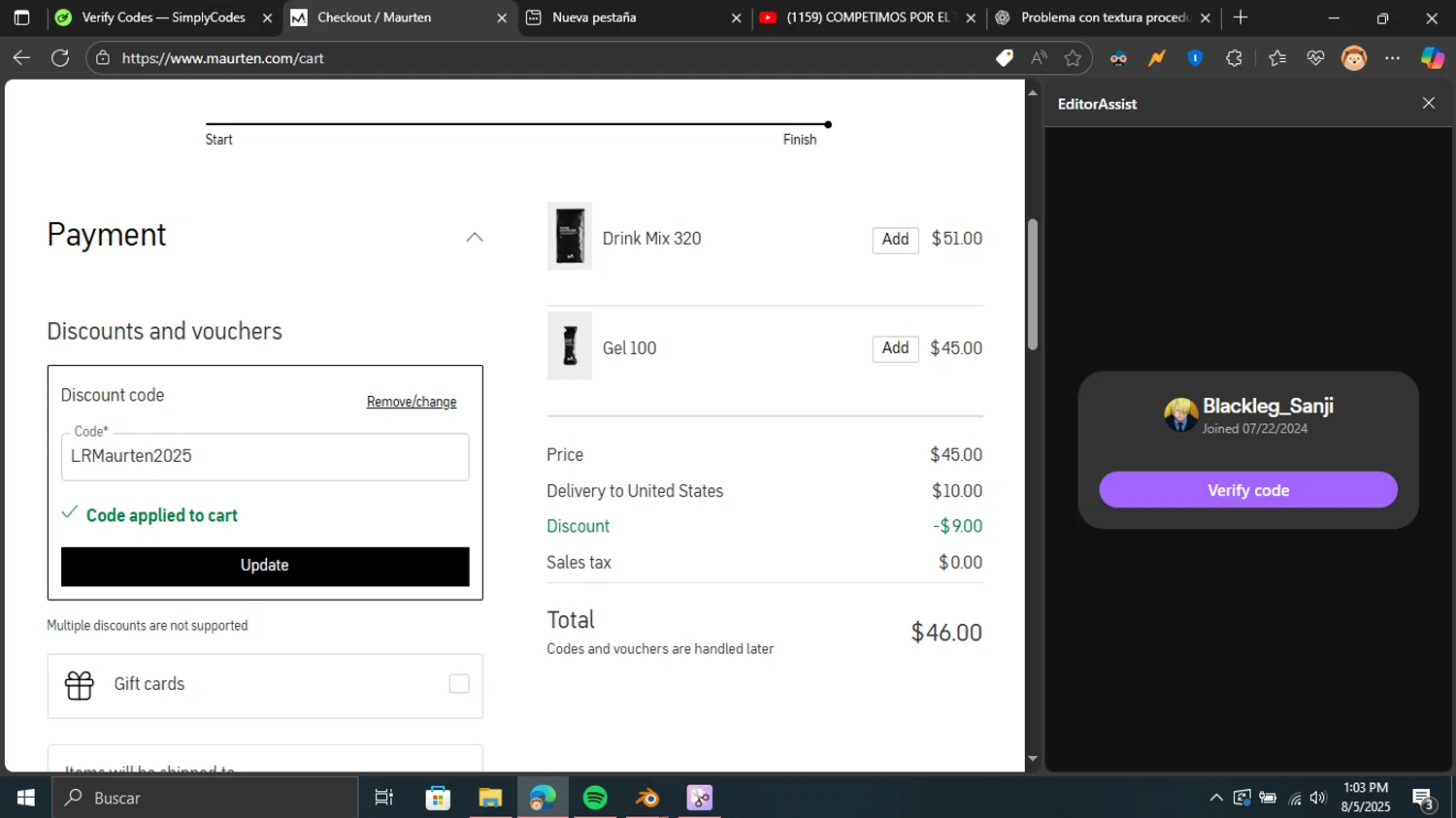This screenshot has height=818, width=1456.
Task: Add Gel 100 to cart
Action: coord(895,348)
